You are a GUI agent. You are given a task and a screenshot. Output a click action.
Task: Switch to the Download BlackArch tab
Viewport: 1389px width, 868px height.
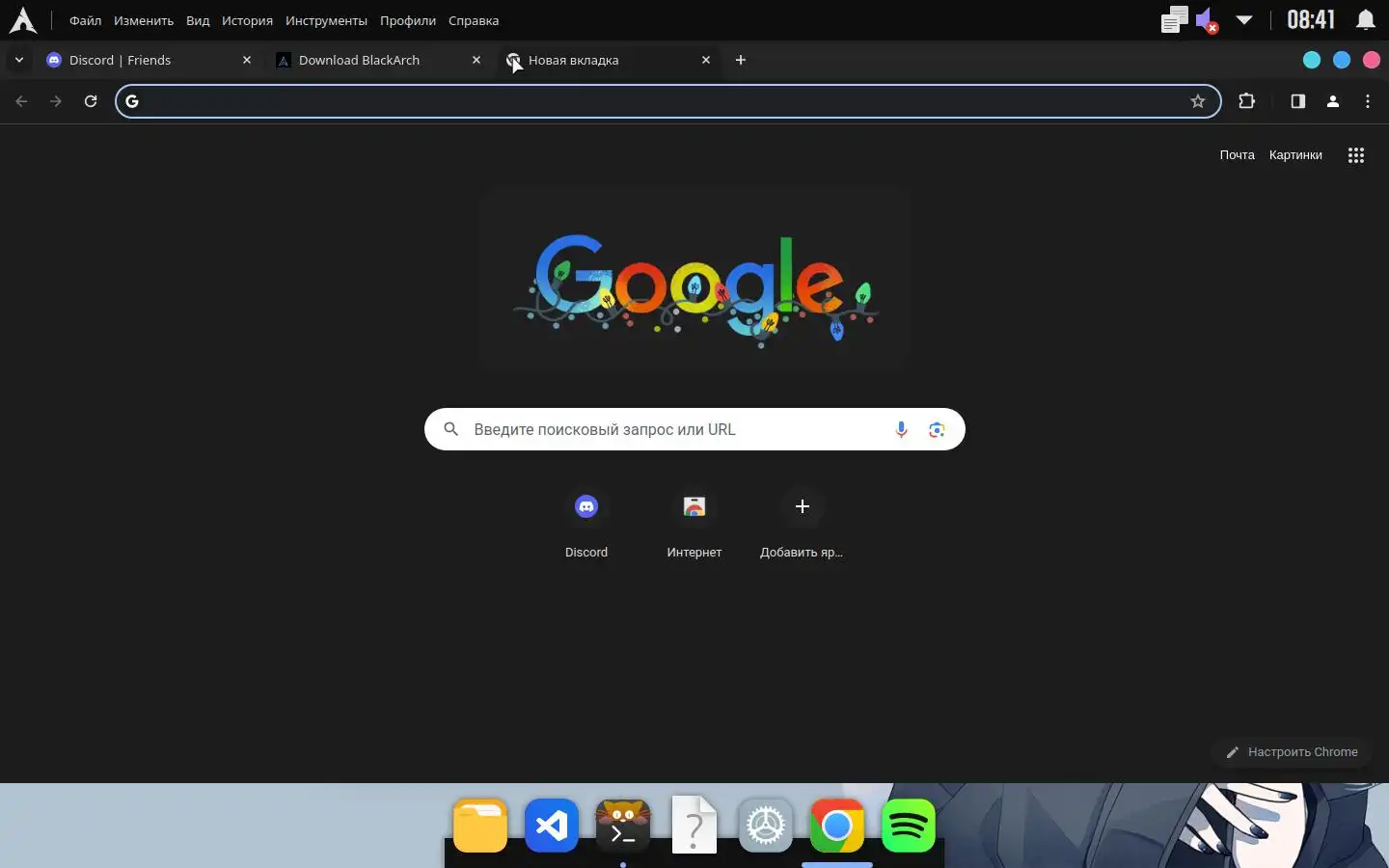379,60
